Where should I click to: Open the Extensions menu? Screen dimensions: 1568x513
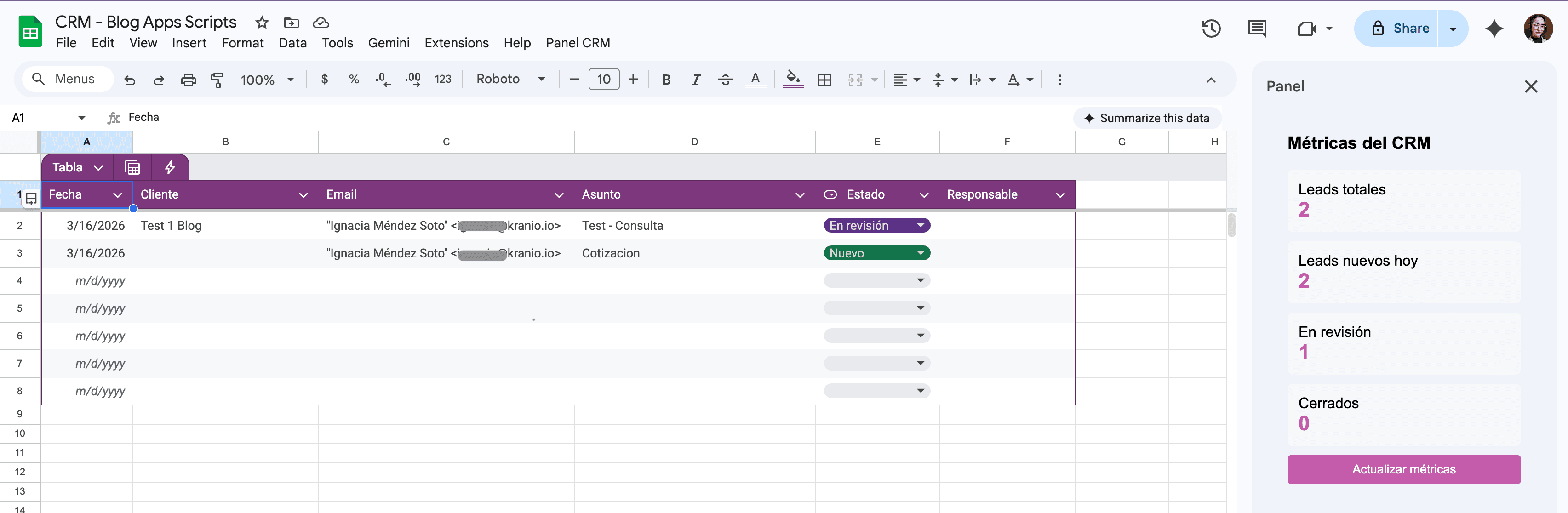(456, 43)
